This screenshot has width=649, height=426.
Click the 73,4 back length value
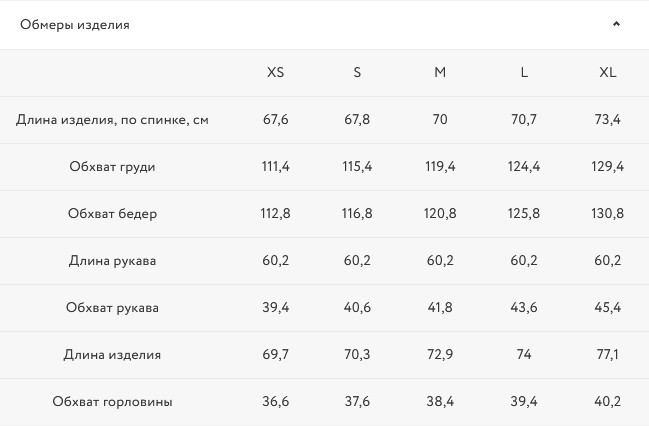(608, 120)
